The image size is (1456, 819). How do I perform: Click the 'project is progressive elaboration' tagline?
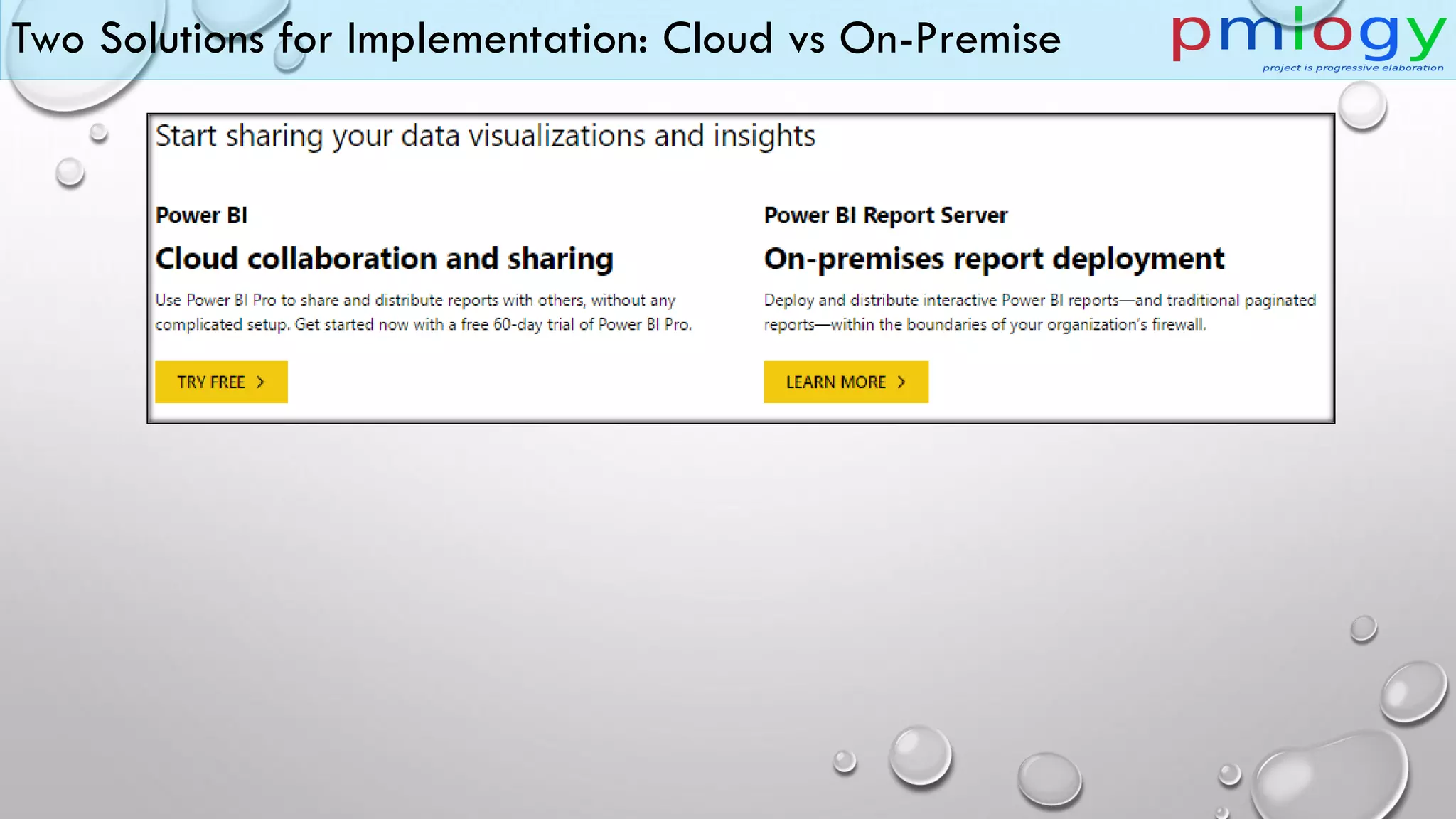[x=1353, y=68]
